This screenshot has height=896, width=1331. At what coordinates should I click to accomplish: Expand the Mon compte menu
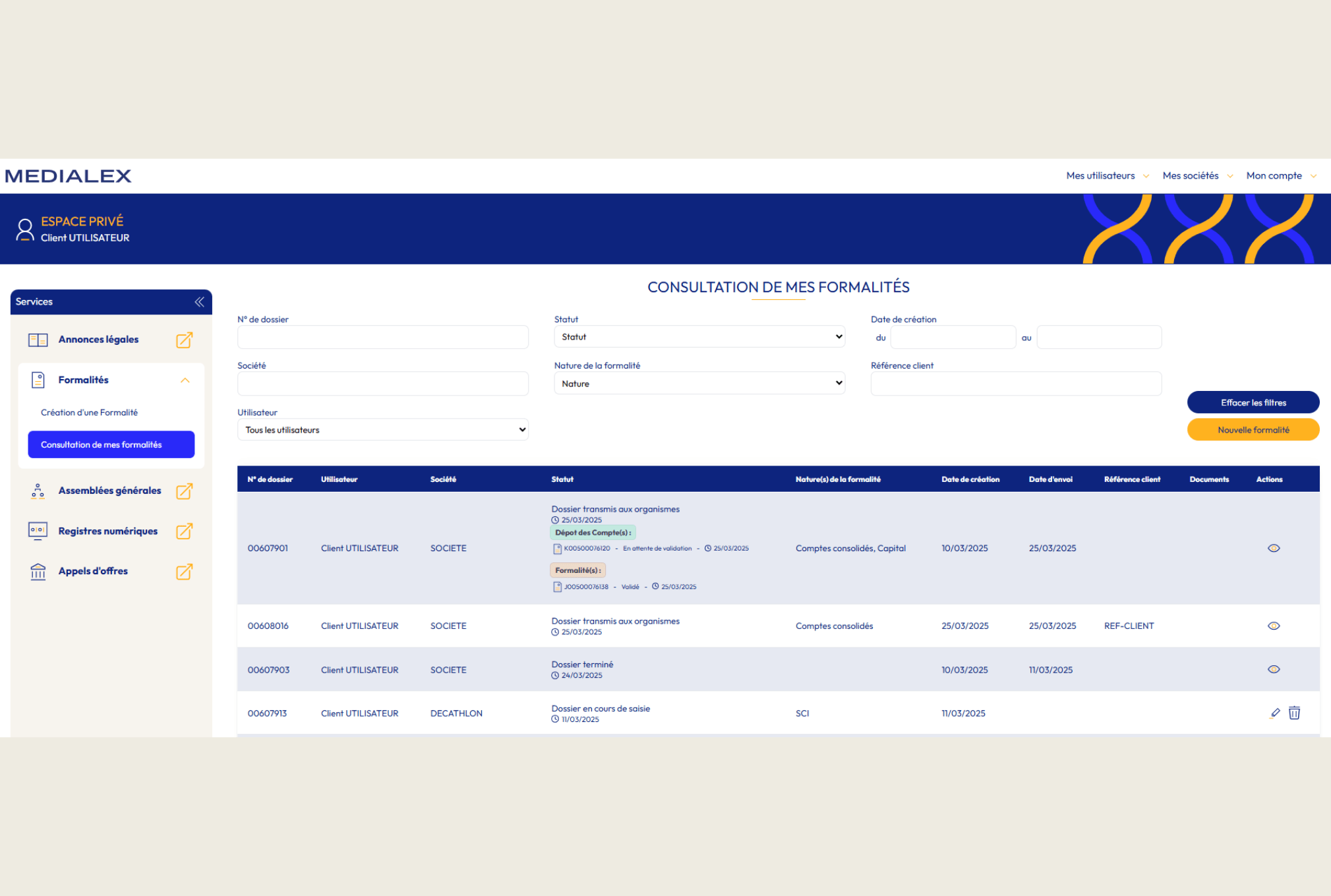[x=1281, y=176]
